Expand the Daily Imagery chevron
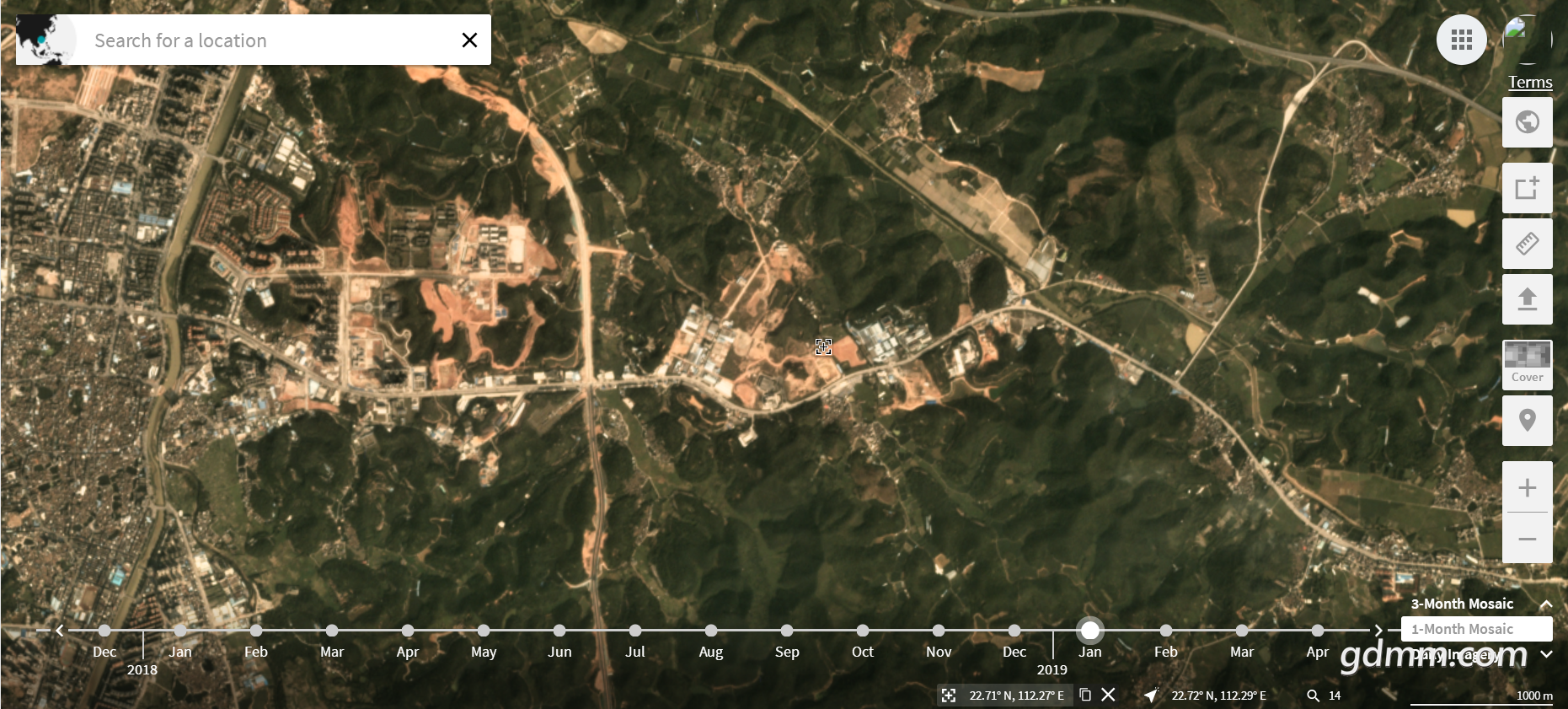 [x=1546, y=654]
